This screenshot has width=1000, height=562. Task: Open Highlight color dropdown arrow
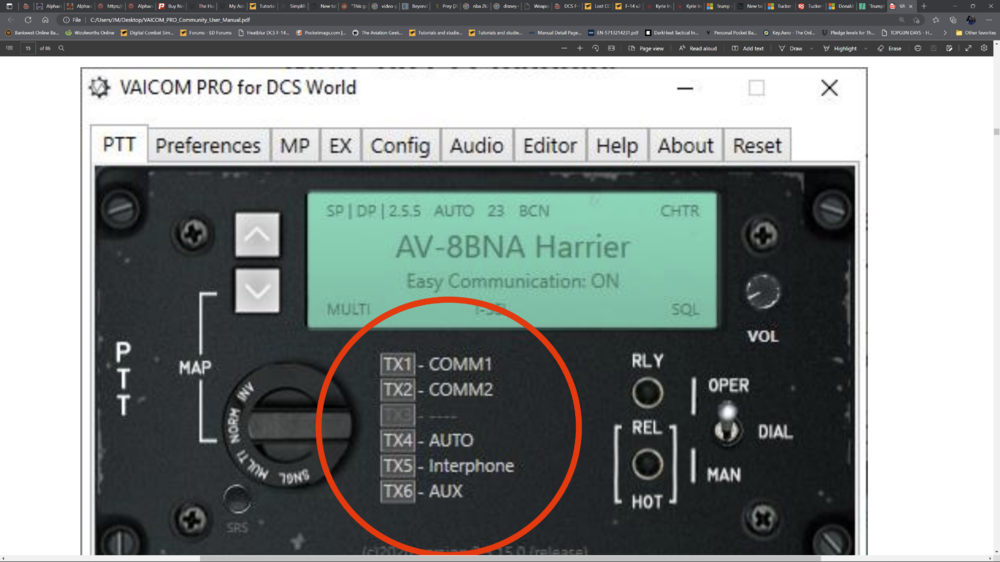865,48
